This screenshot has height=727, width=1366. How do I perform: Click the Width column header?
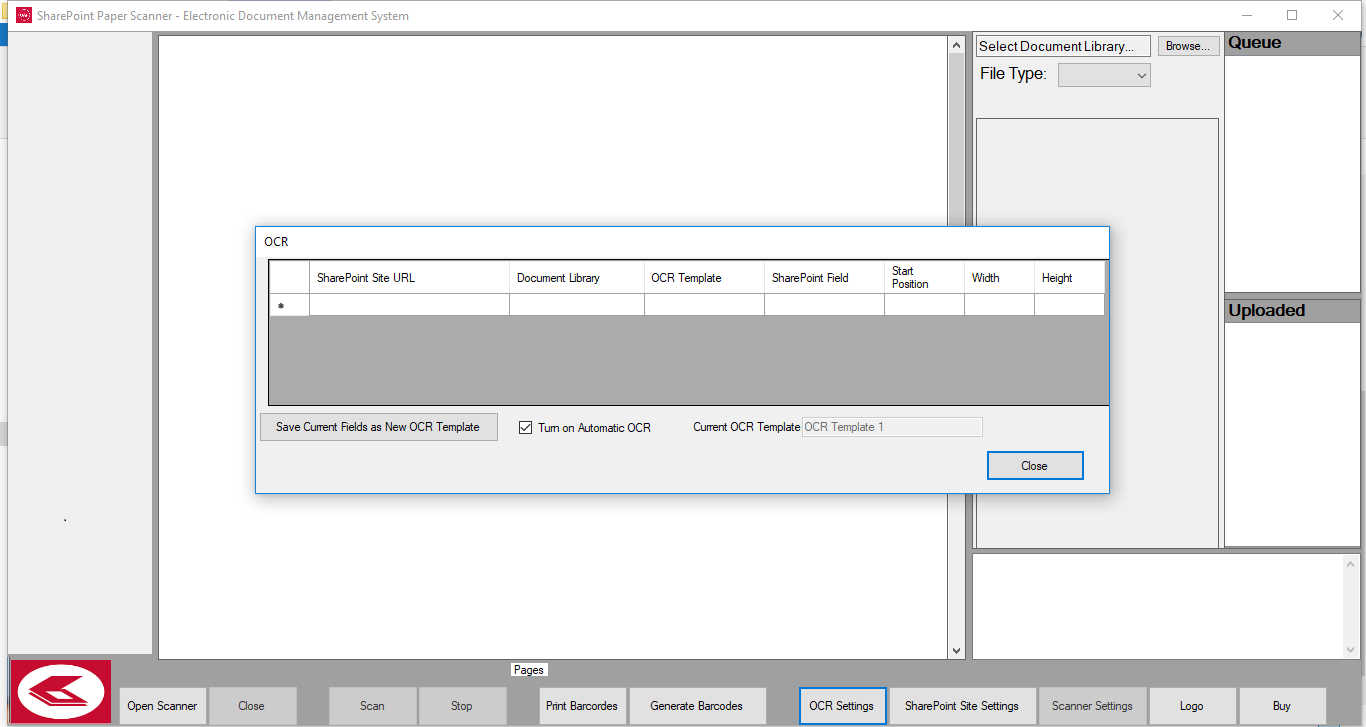point(999,278)
